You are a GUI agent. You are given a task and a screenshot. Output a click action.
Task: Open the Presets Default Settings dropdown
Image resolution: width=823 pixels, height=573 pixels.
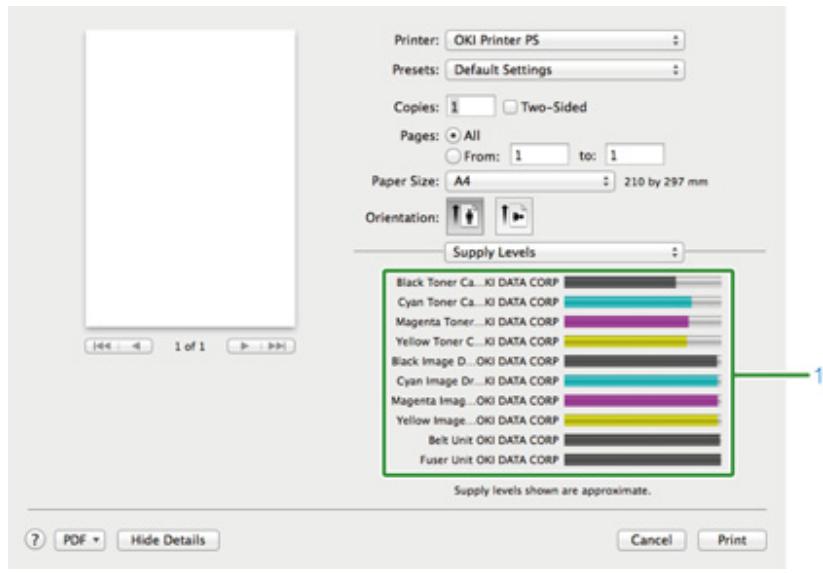565,70
